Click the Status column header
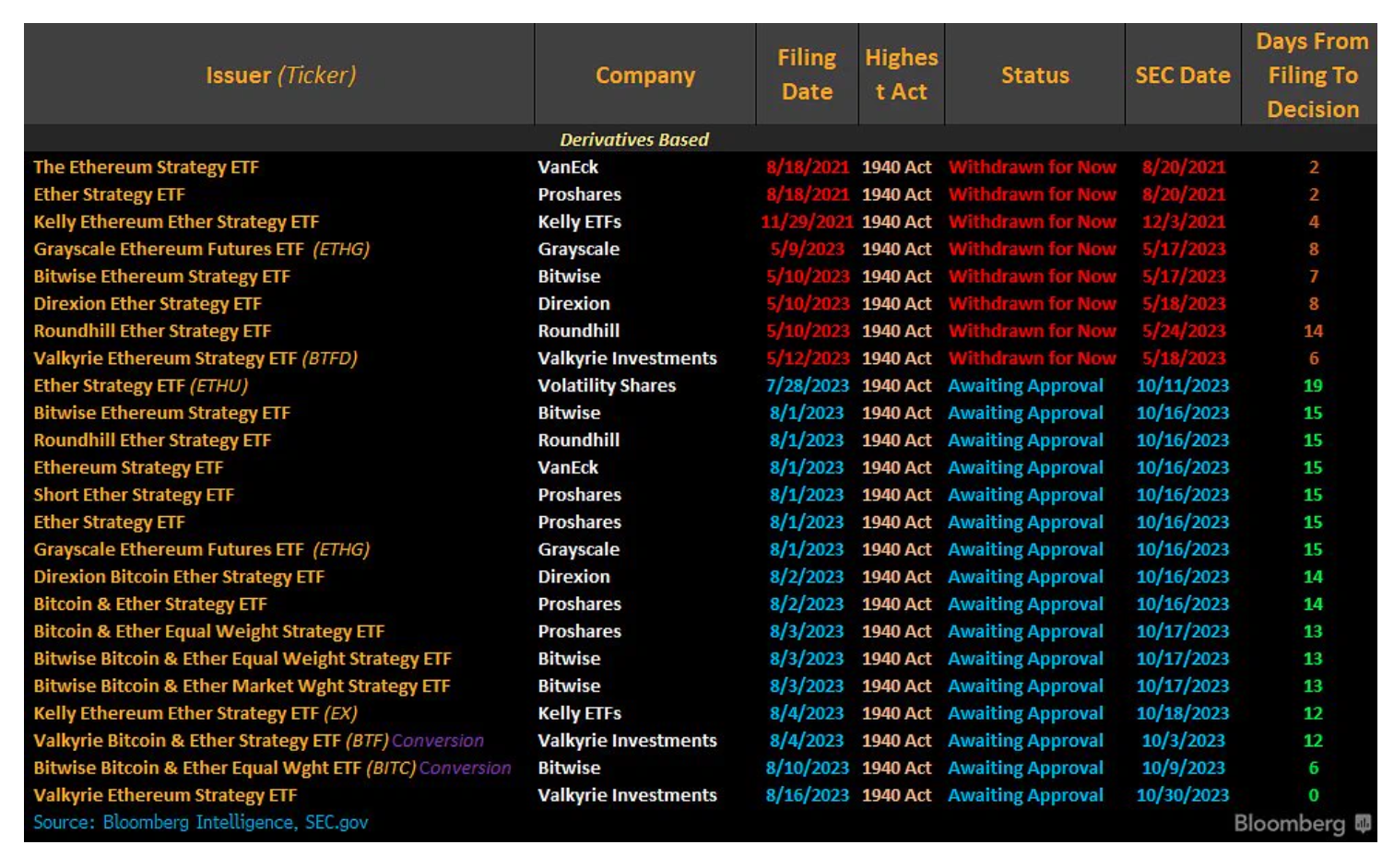 1034,75
